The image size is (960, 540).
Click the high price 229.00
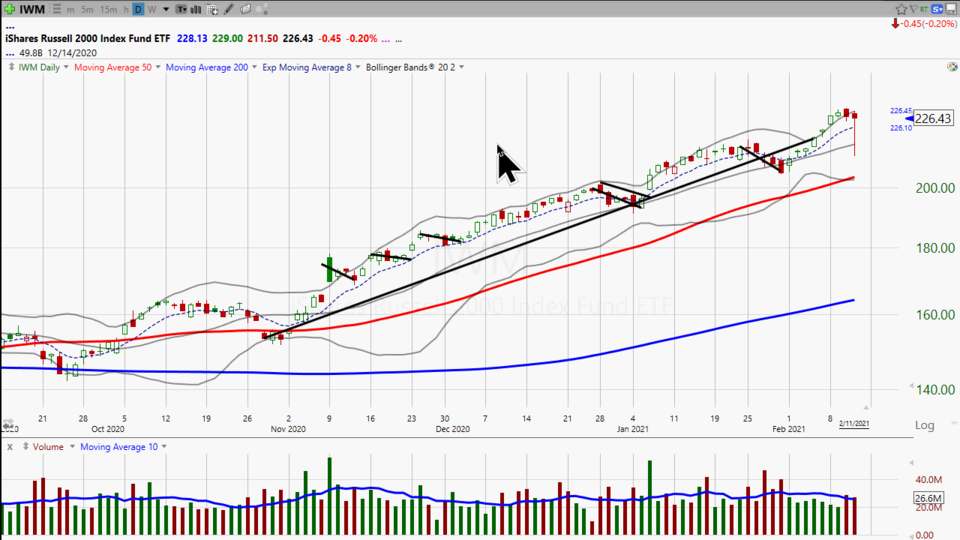pos(228,38)
